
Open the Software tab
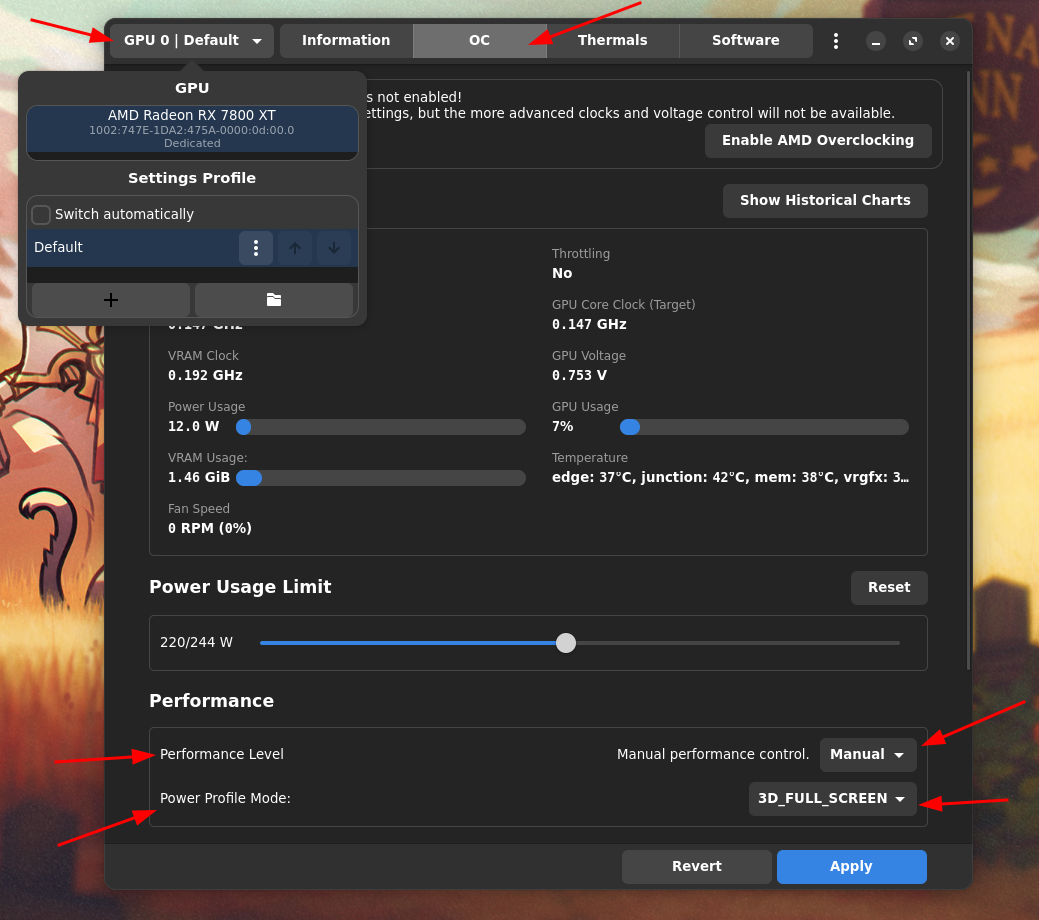point(745,41)
